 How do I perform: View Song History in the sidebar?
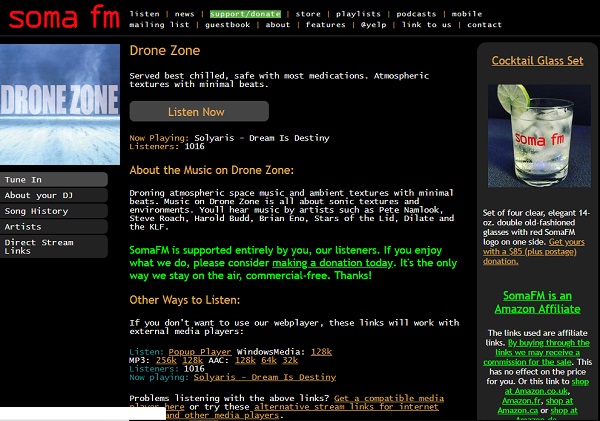pyautogui.click(x=54, y=211)
